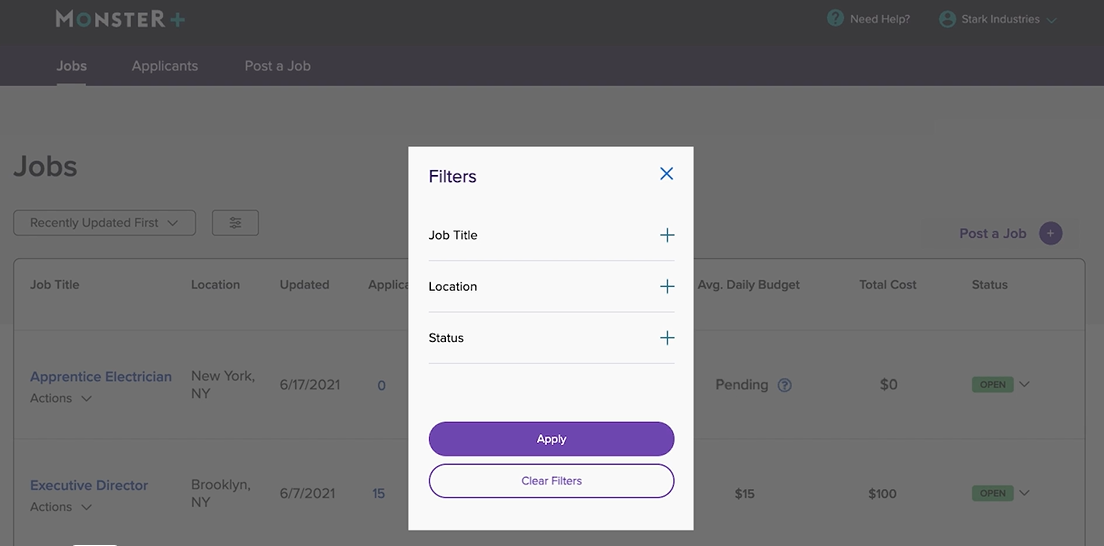Screen dimensions: 1104x546
Task: Open the Apprentice Electrician job link
Action: point(101,377)
